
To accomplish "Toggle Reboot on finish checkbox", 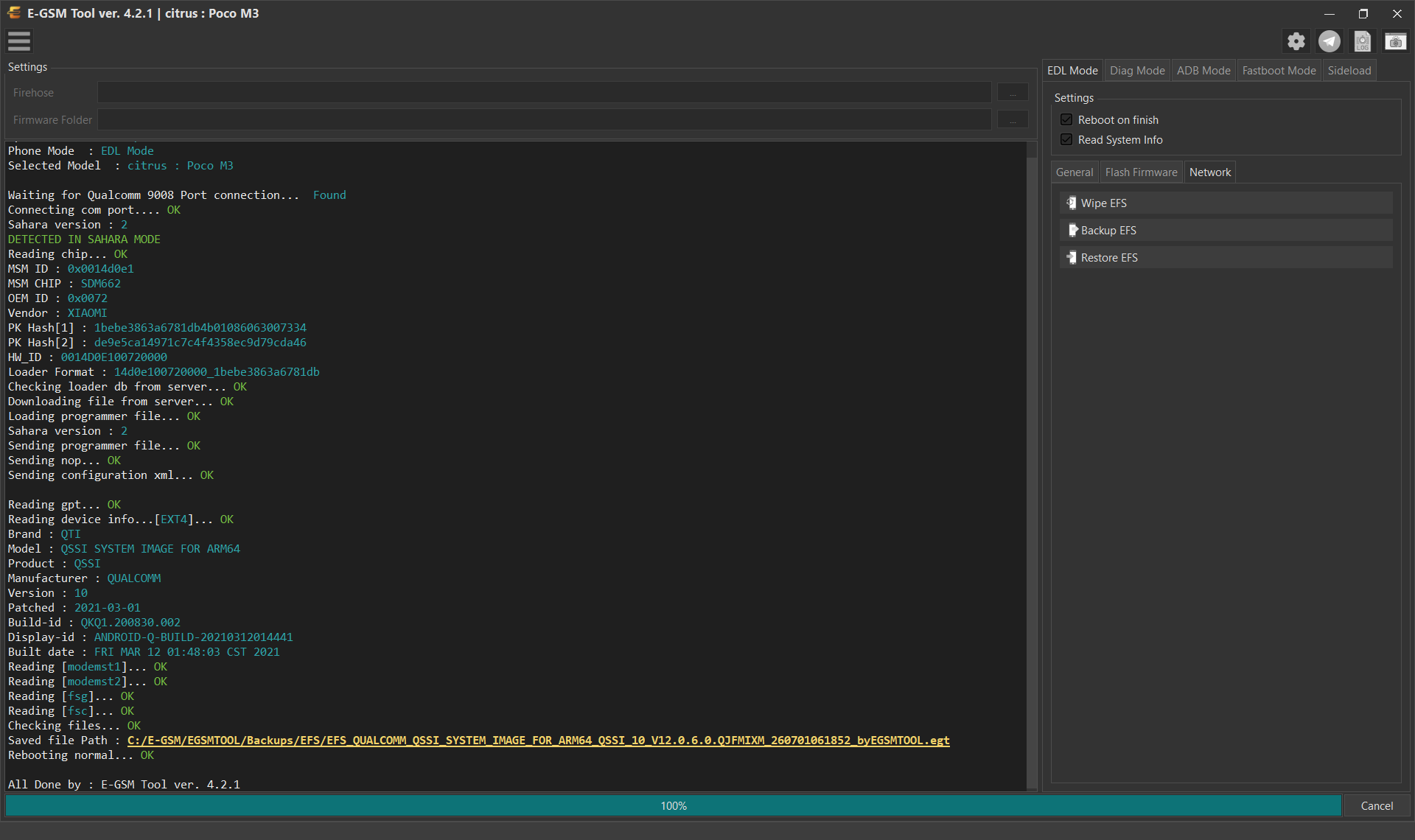I will point(1066,119).
